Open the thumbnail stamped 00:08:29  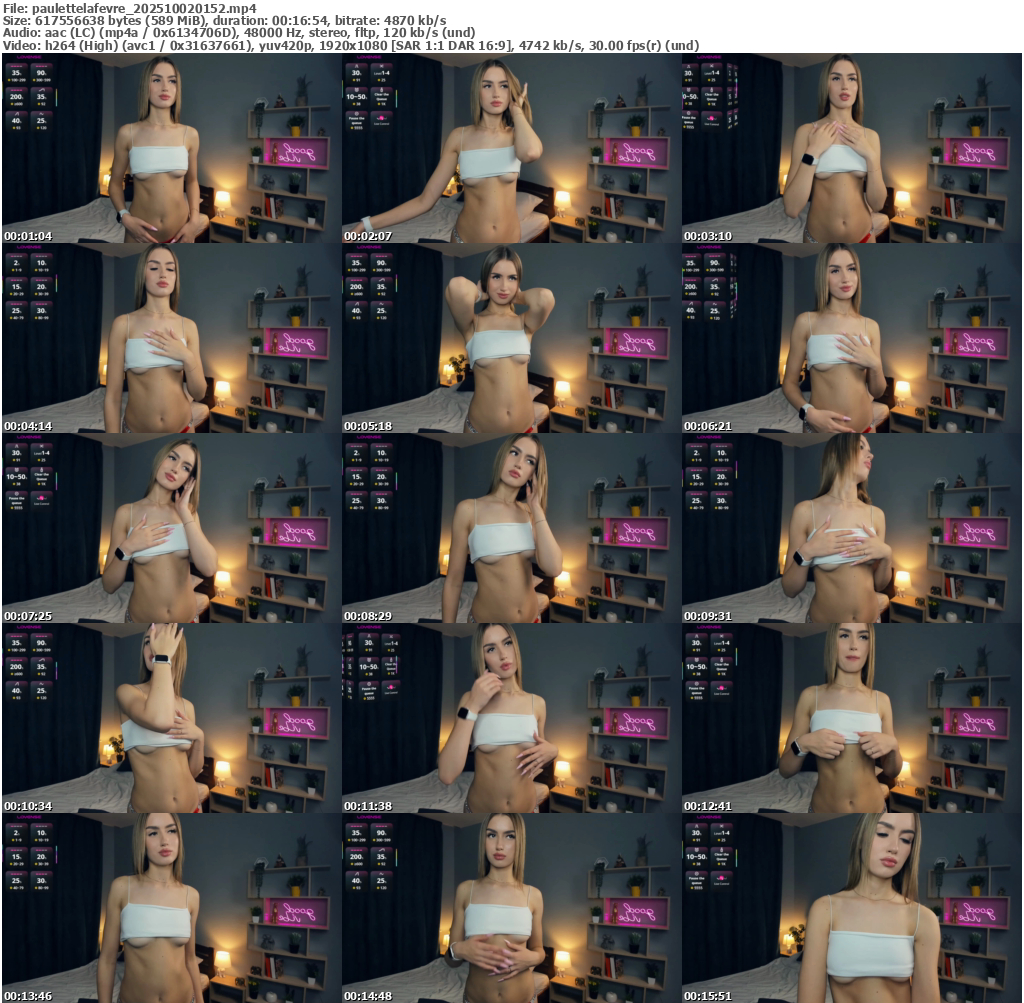coord(511,528)
